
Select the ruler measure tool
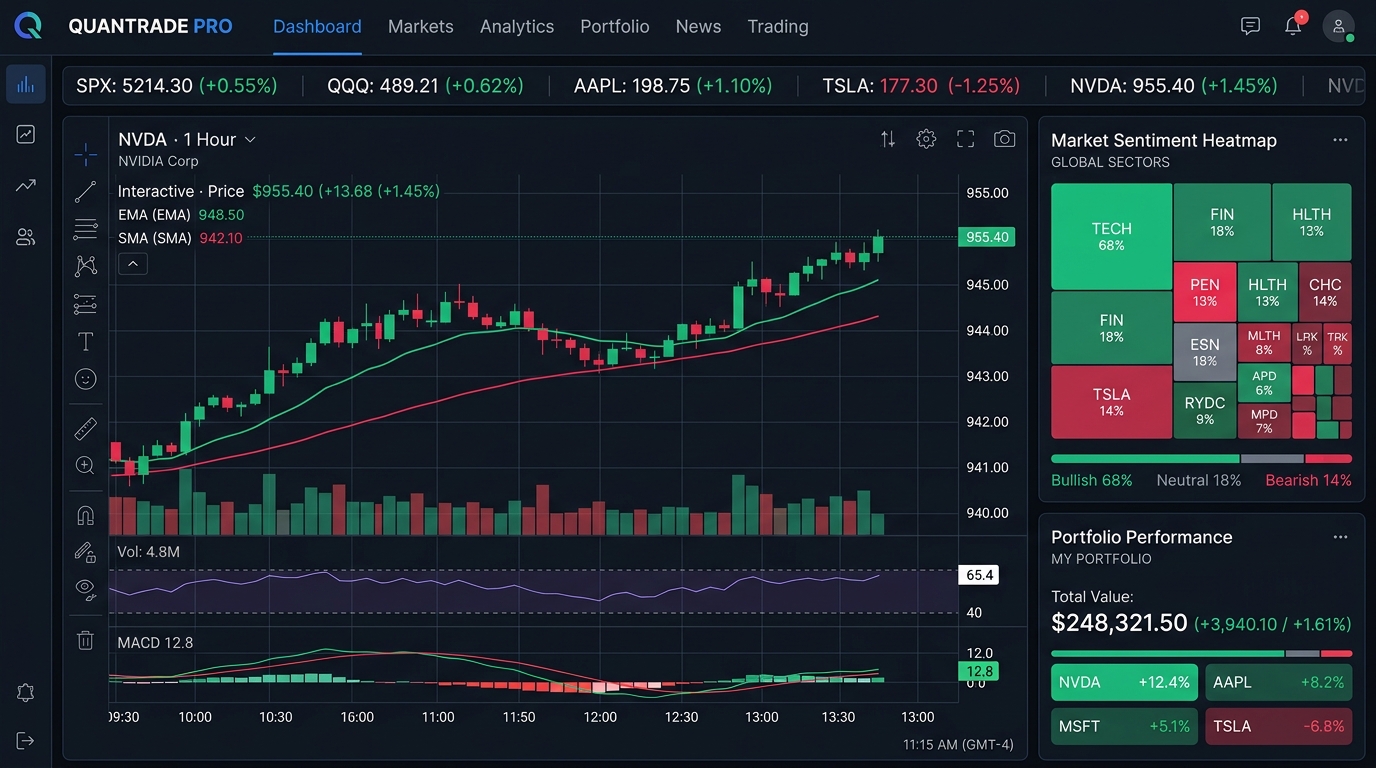coord(86,429)
